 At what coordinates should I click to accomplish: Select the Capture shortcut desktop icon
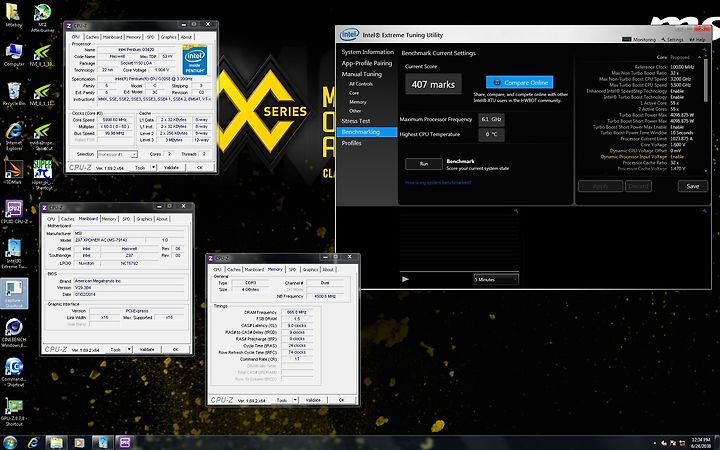pyautogui.click(x=14, y=293)
